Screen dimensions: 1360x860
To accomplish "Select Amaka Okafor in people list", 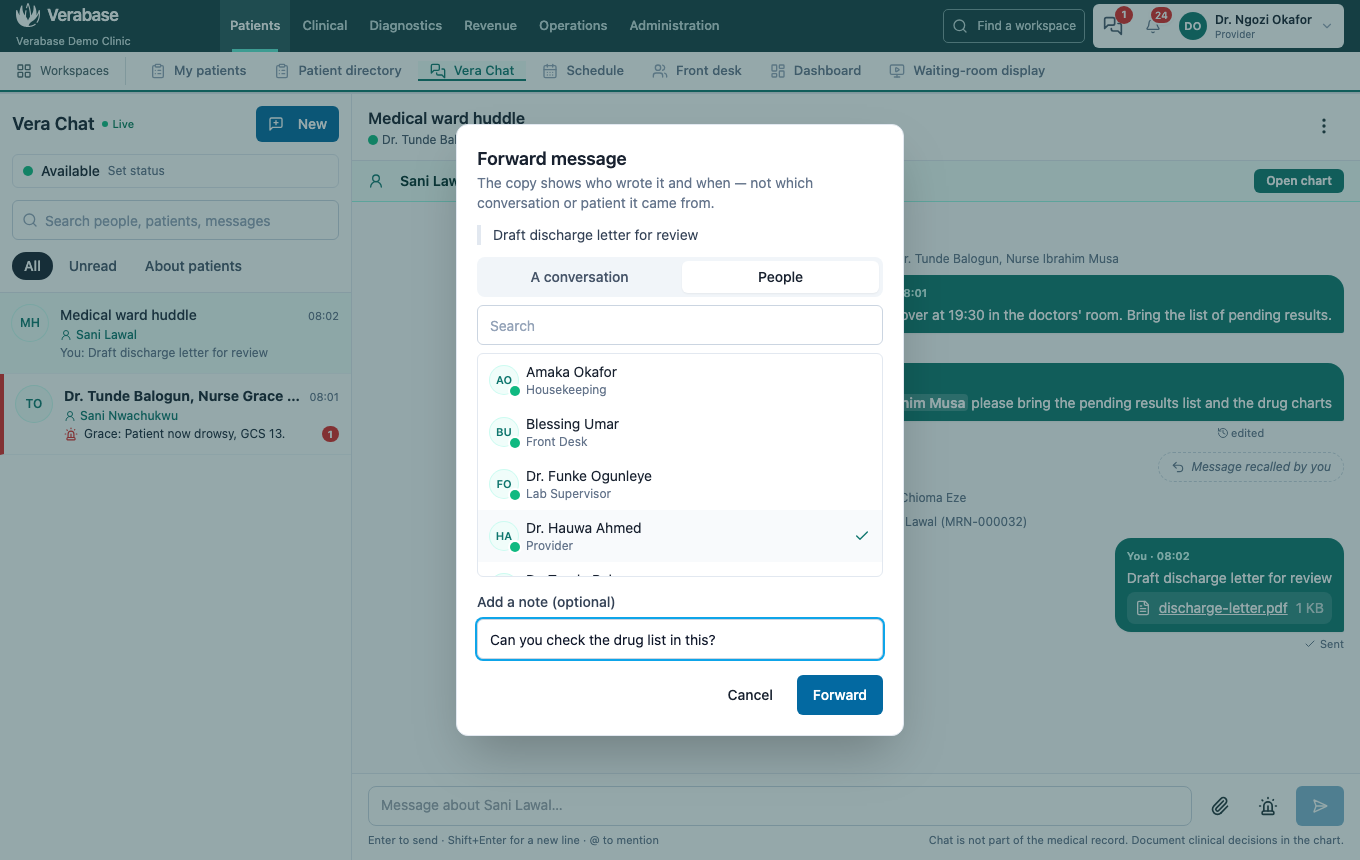I will [680, 380].
